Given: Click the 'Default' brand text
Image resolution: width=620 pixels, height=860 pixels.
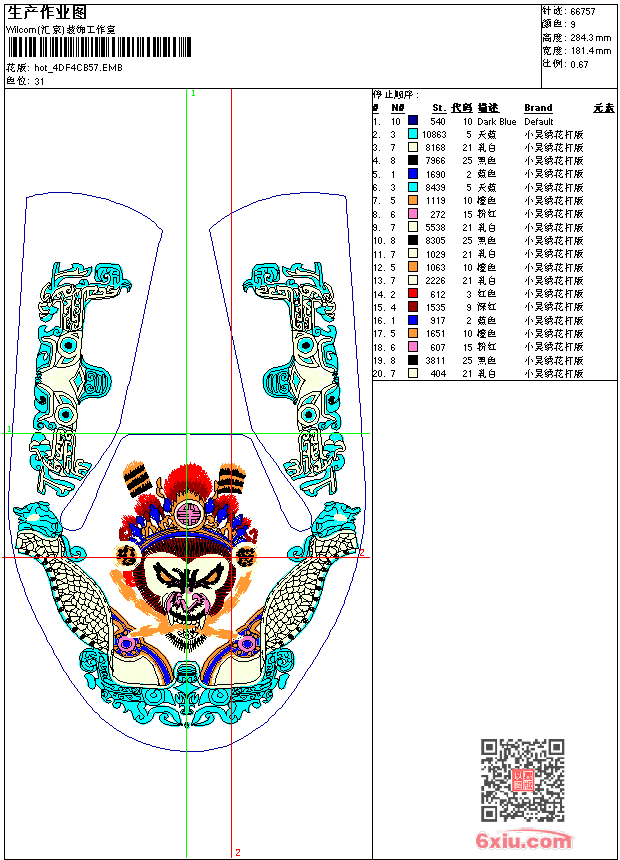Looking at the screenshot, I should click(538, 122).
